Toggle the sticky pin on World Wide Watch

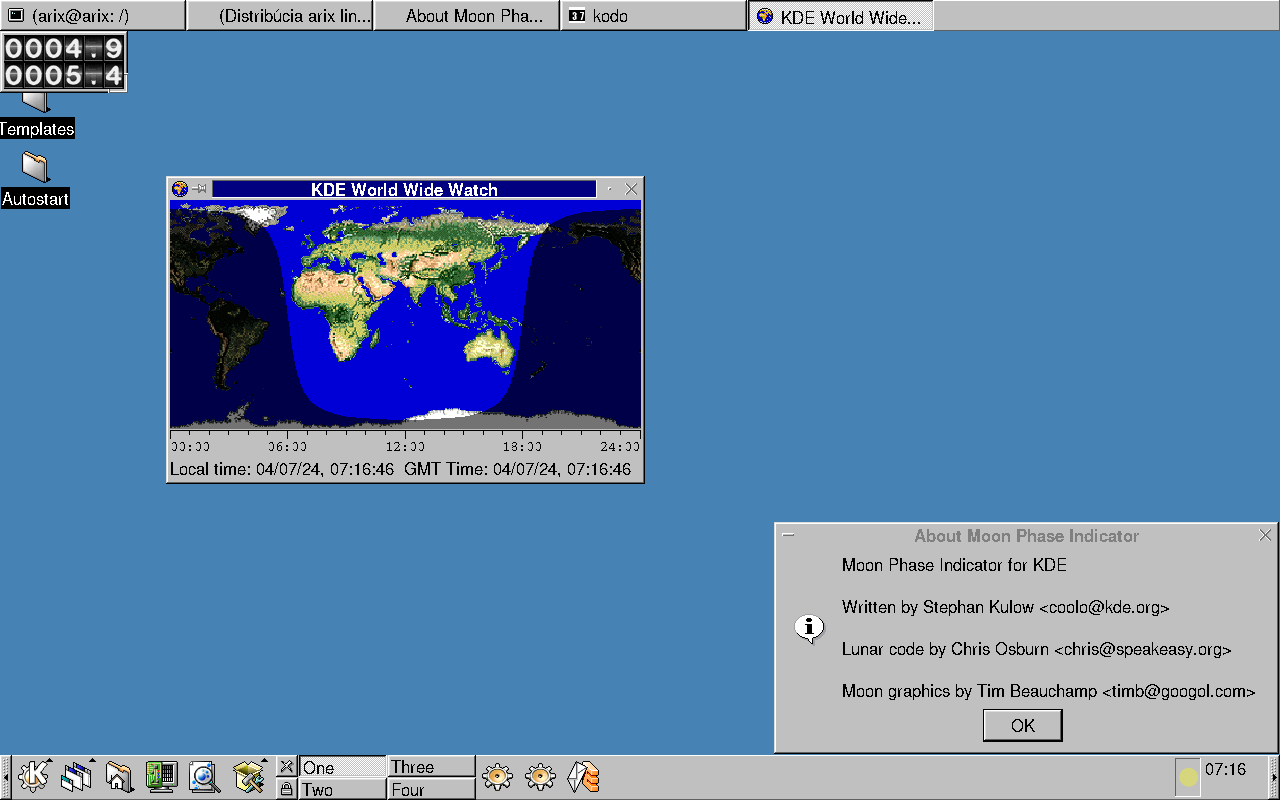[200, 189]
